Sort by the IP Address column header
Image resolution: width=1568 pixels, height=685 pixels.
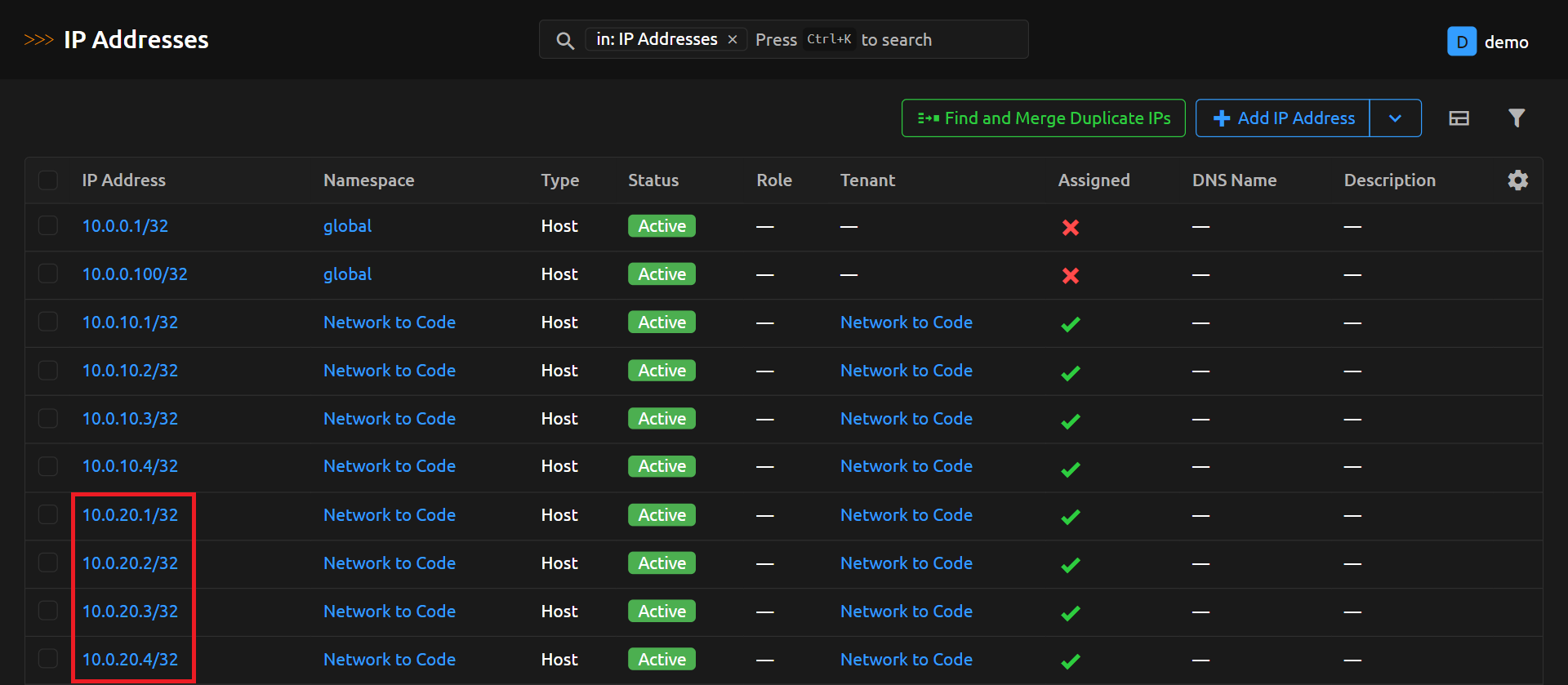click(123, 180)
